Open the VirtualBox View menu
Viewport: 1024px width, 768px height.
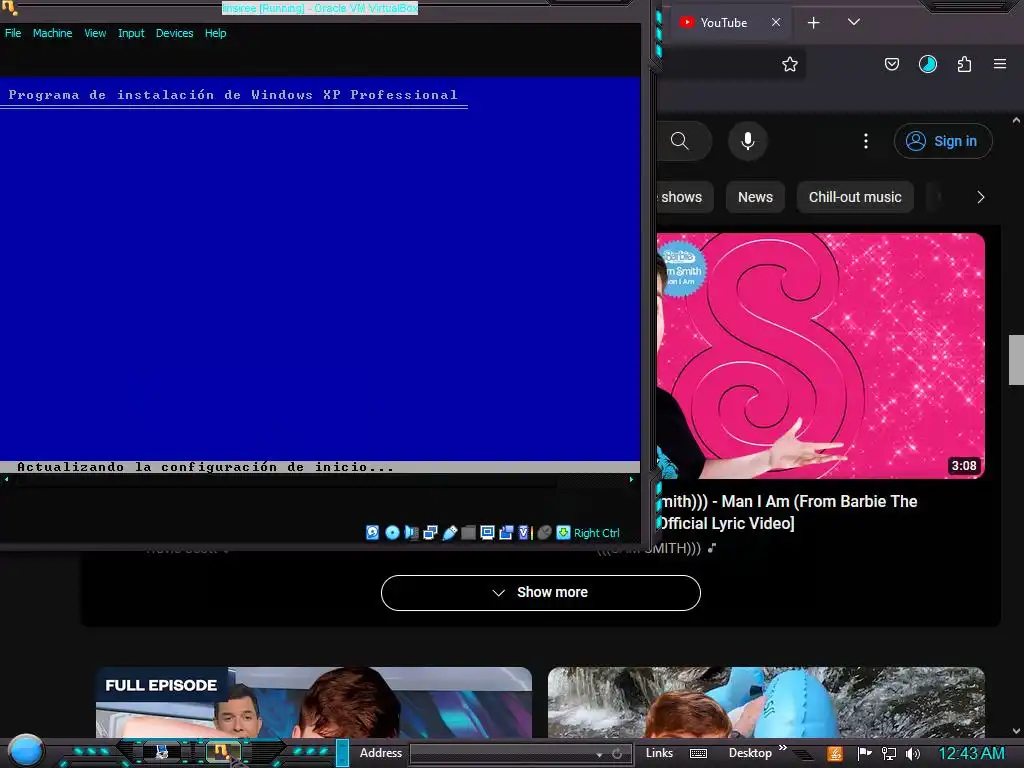95,33
